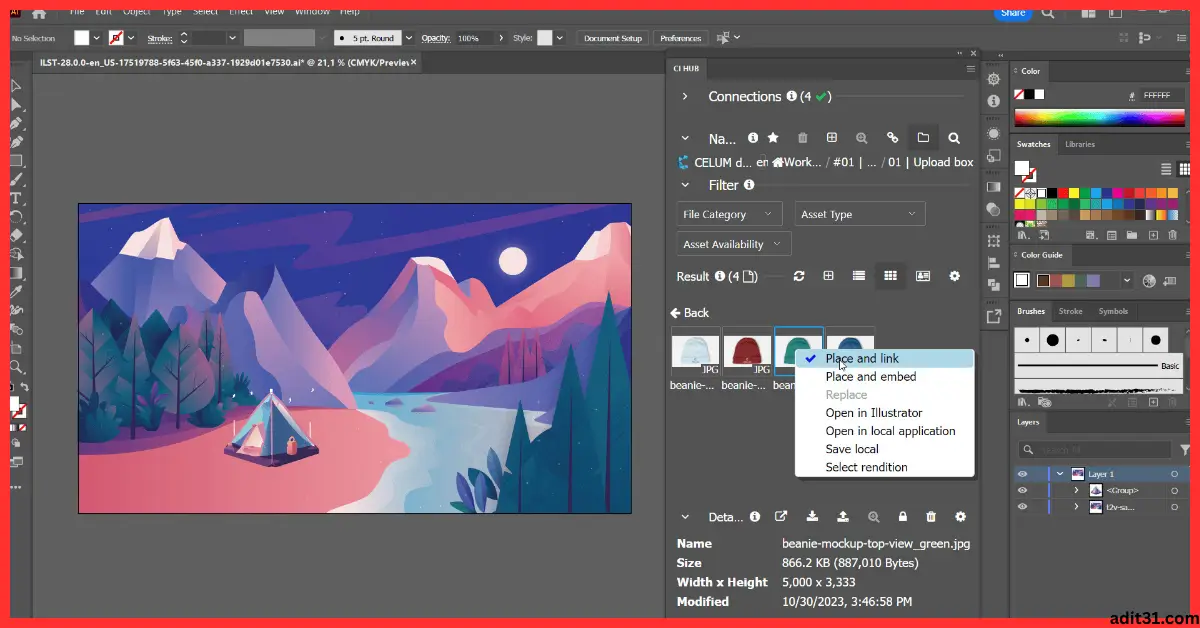The height and width of the screenshot is (628, 1200).
Task: Switch results to list view
Action: [x=858, y=276]
